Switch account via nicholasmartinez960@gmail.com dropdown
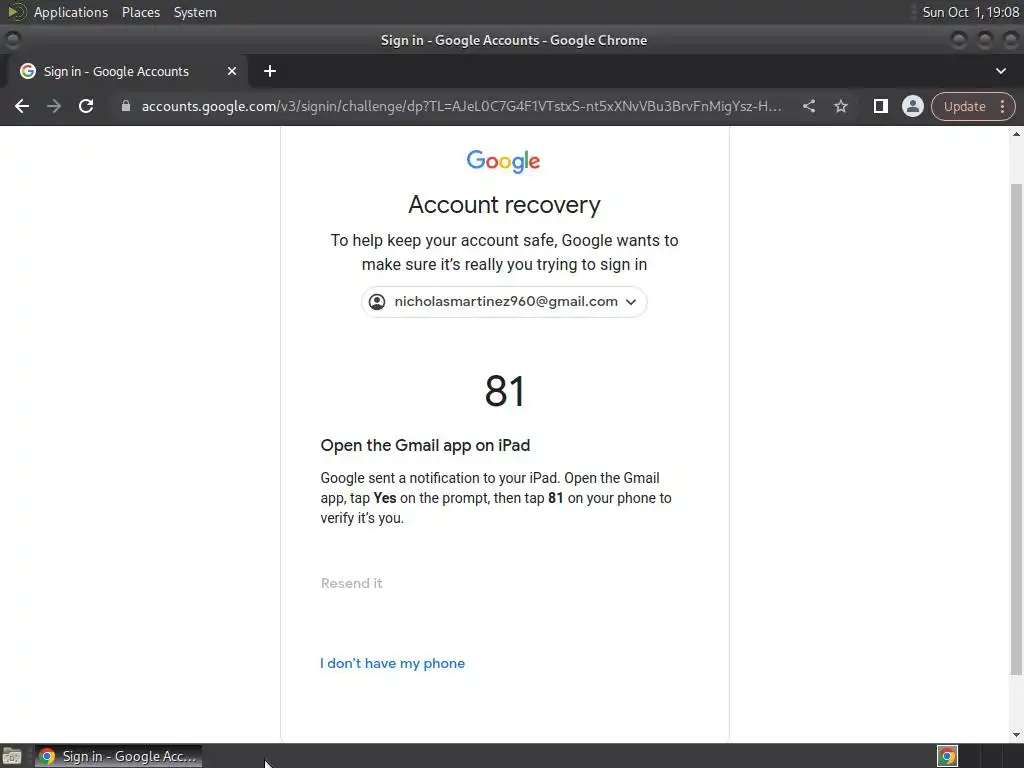This screenshot has width=1024, height=768. coord(504,302)
